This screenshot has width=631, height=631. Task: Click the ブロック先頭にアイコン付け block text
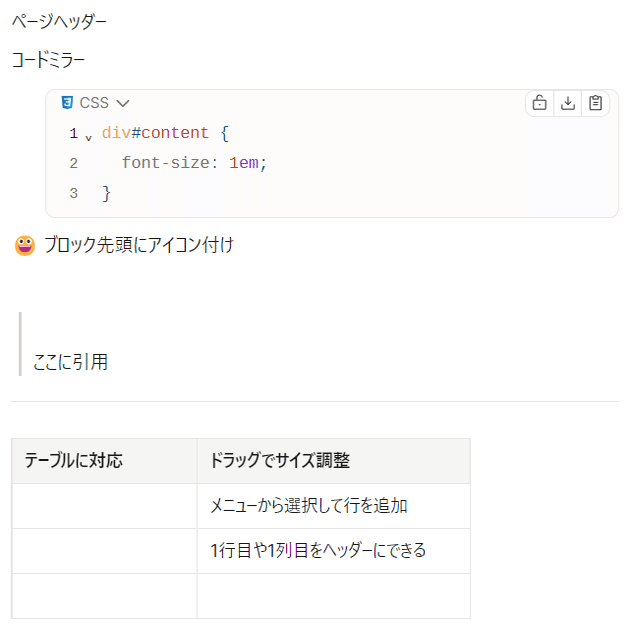138,245
